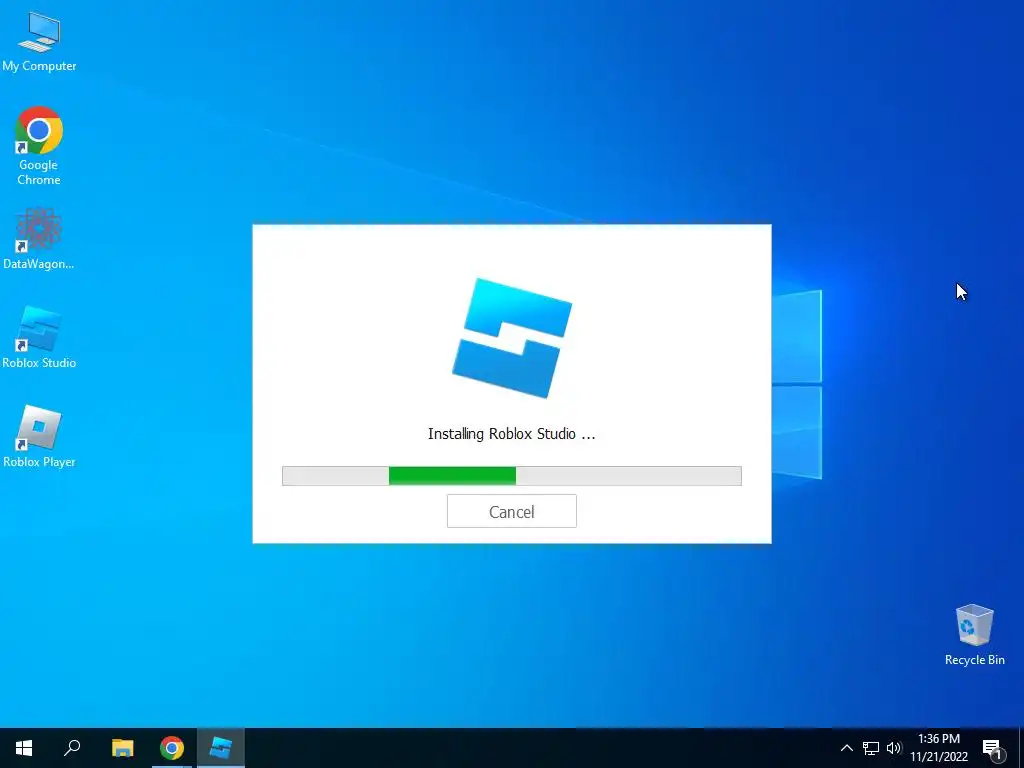Image resolution: width=1024 pixels, height=768 pixels.
Task: Open the Windows Start menu
Action: point(24,748)
